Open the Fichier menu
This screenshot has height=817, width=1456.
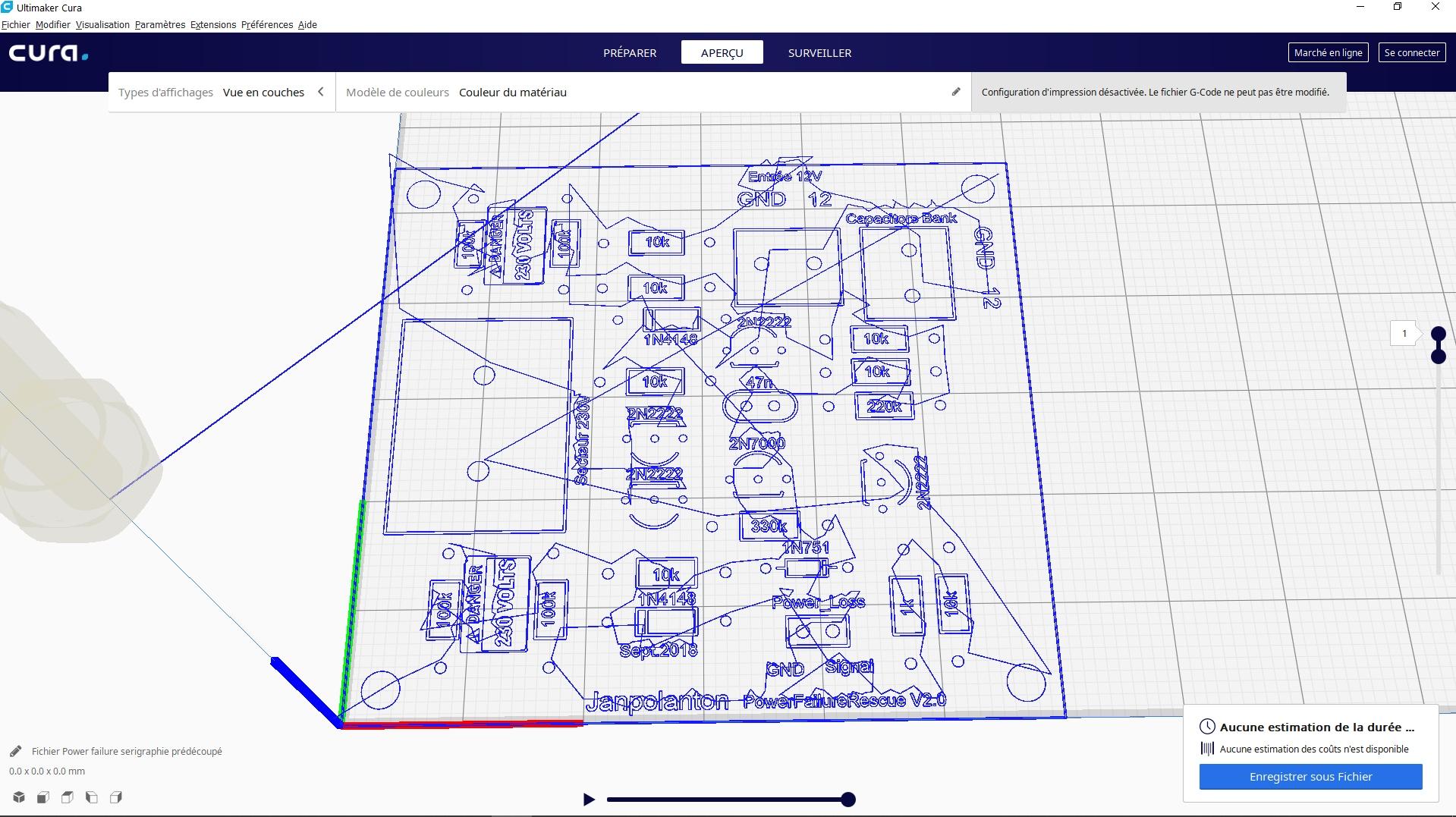(x=16, y=24)
